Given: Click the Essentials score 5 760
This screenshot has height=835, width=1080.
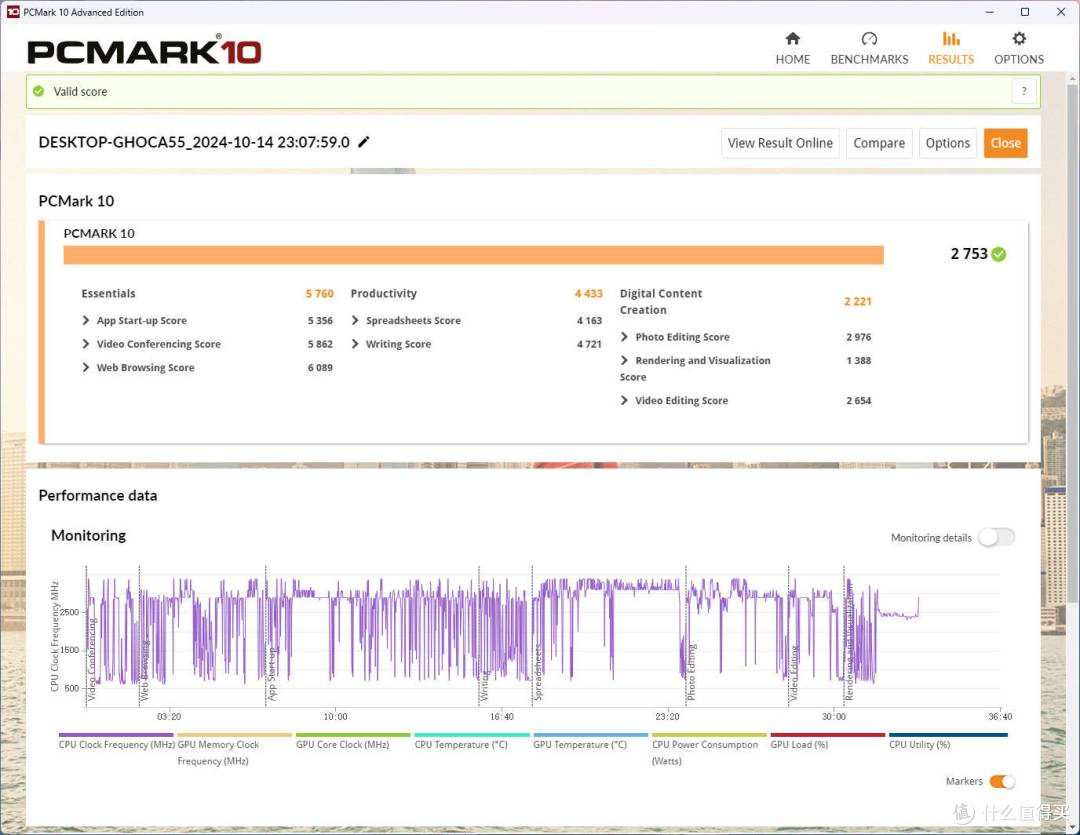Looking at the screenshot, I should click(320, 293).
